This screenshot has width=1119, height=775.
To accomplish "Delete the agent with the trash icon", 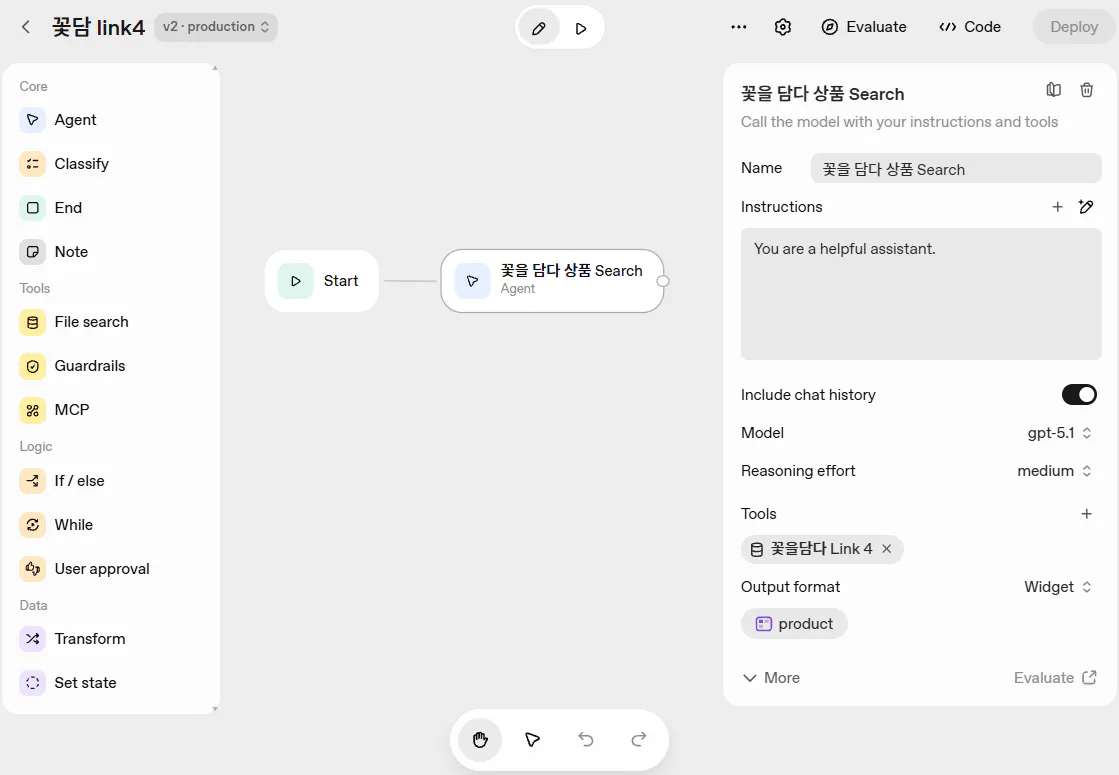I will [x=1087, y=89].
